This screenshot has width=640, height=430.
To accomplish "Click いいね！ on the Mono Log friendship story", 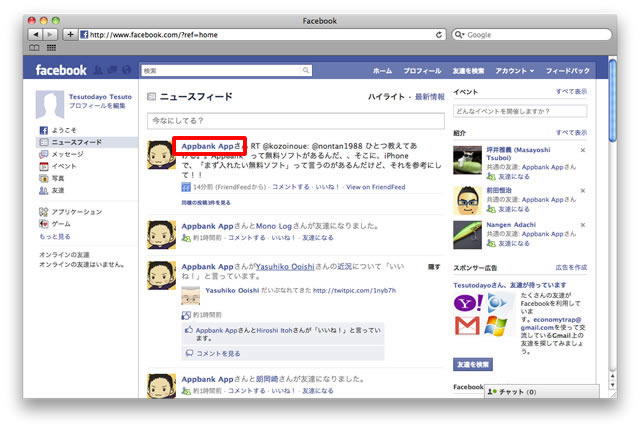I will [x=282, y=238].
